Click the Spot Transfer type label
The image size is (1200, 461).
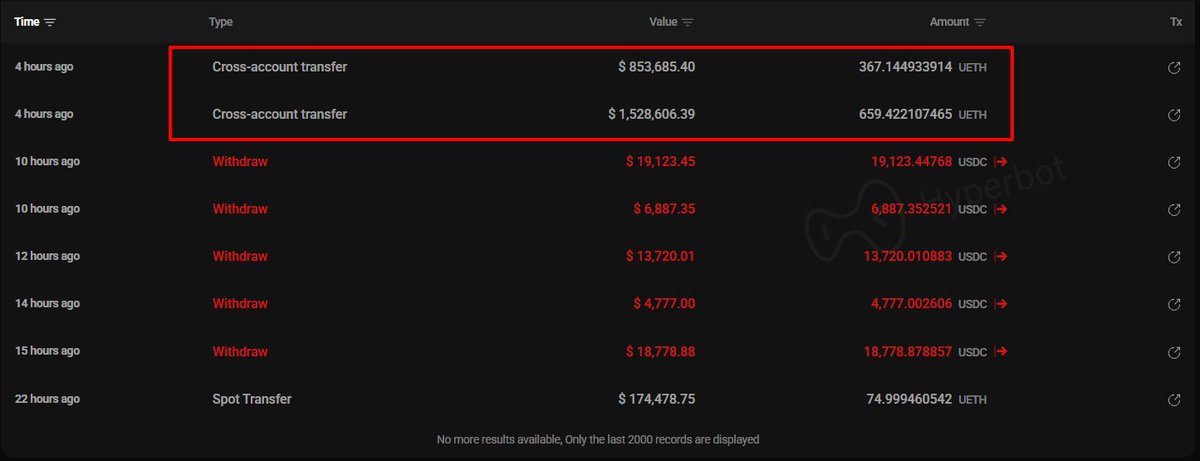pyautogui.click(x=252, y=399)
